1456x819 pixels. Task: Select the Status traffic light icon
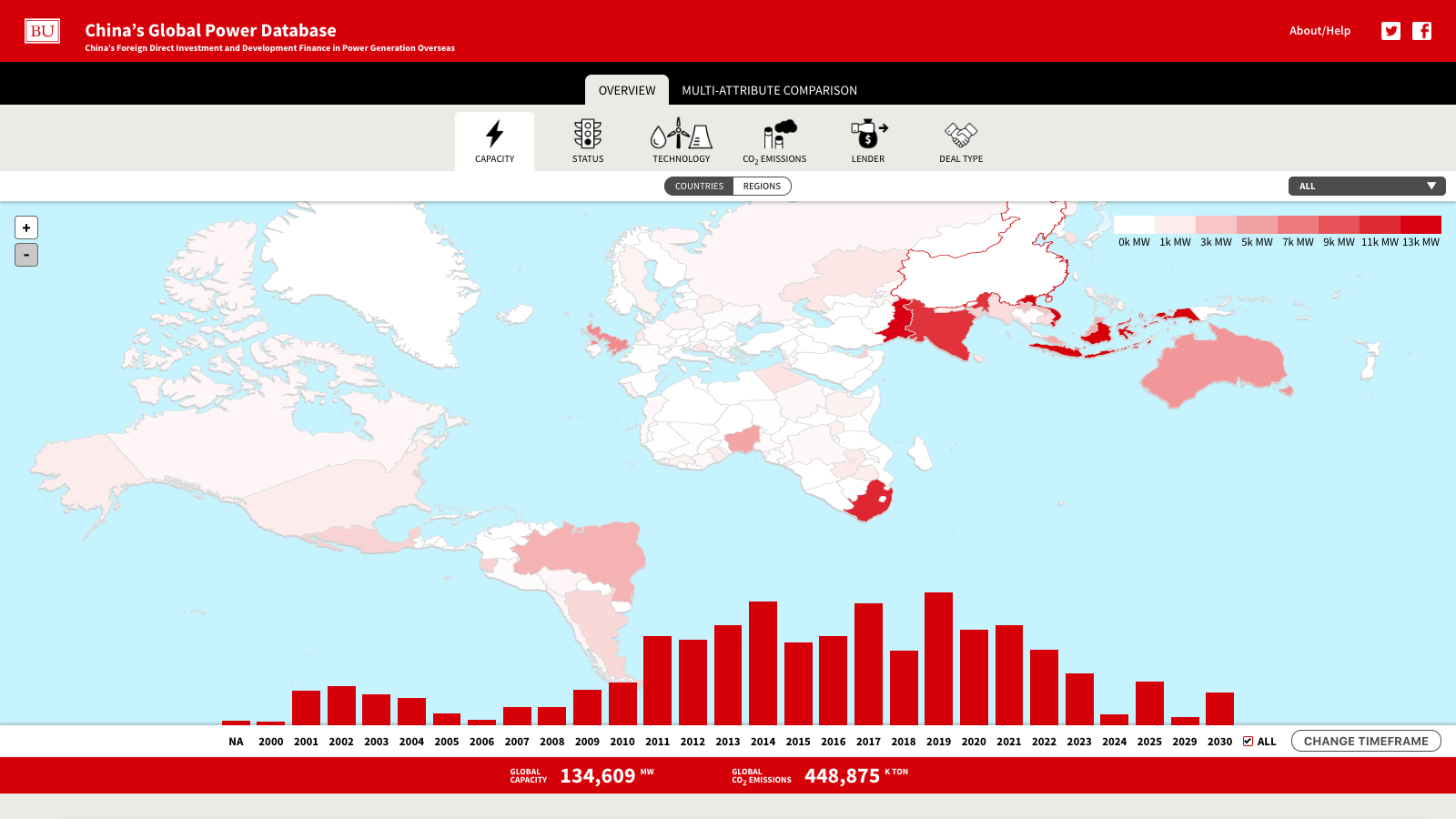pos(587,133)
